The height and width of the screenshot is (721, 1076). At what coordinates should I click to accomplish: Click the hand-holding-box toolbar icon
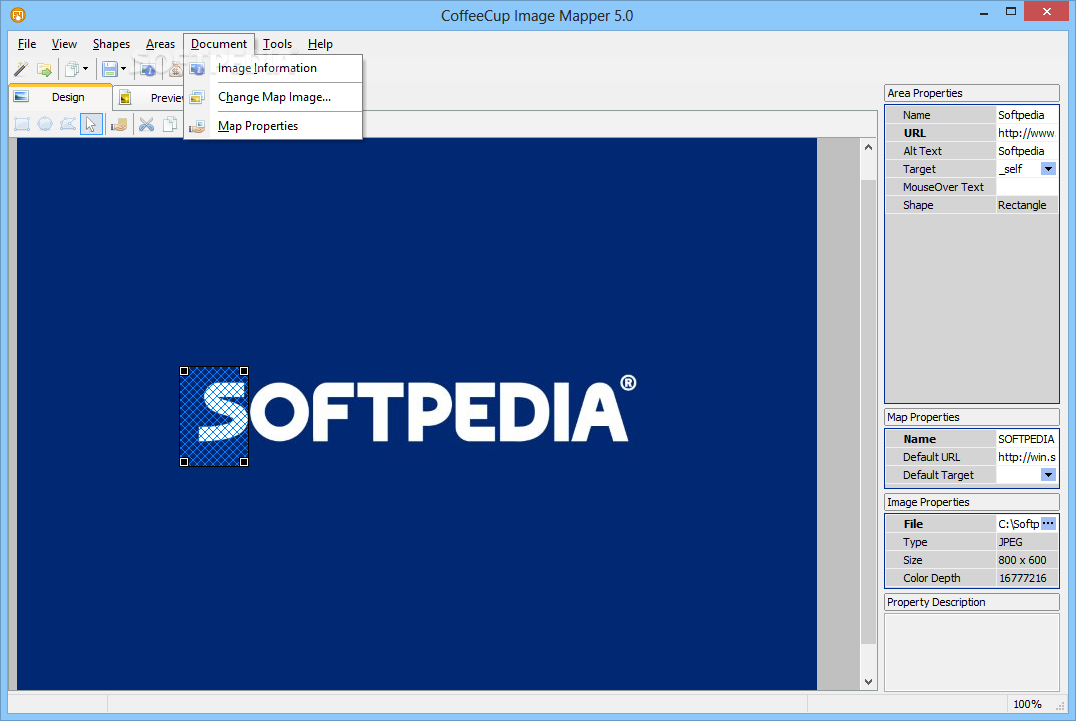[119, 125]
